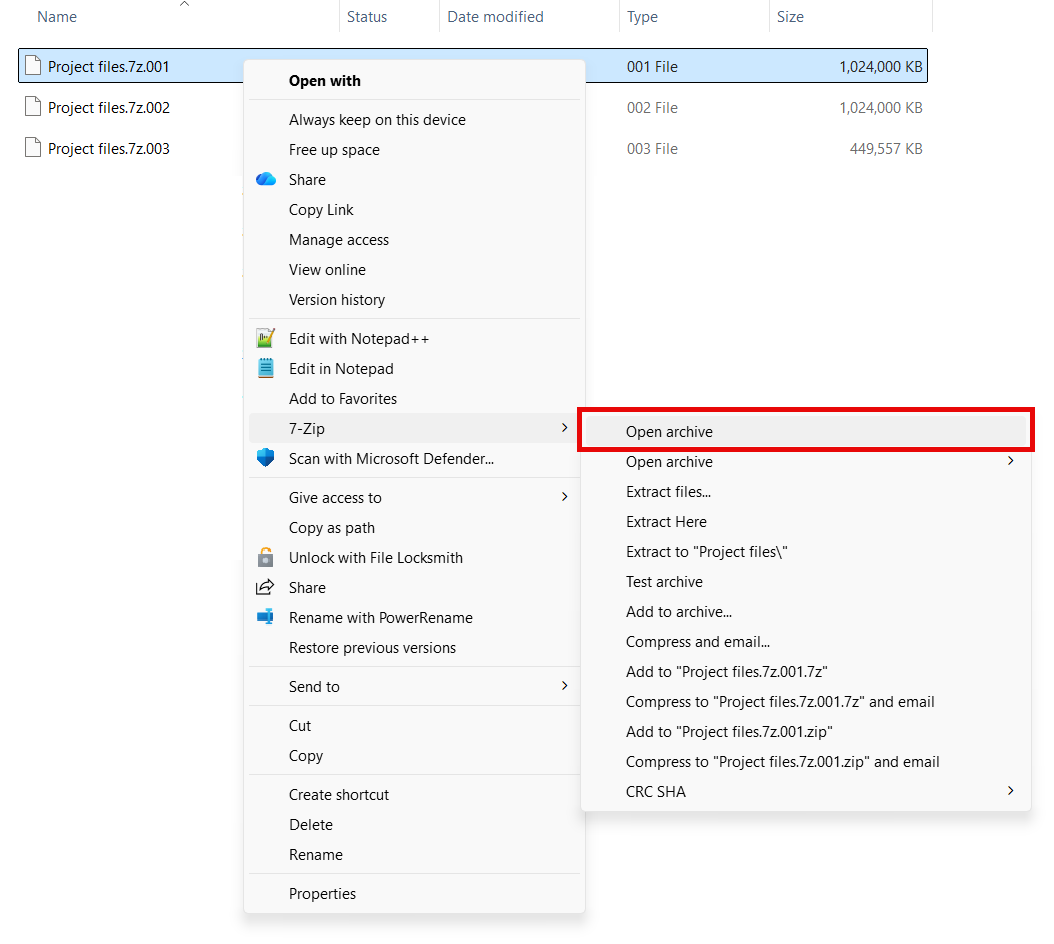Click the Share arrow icon near Rename with PowerRename
The width and height of the screenshot is (1054, 944).
pyautogui.click(x=265, y=587)
